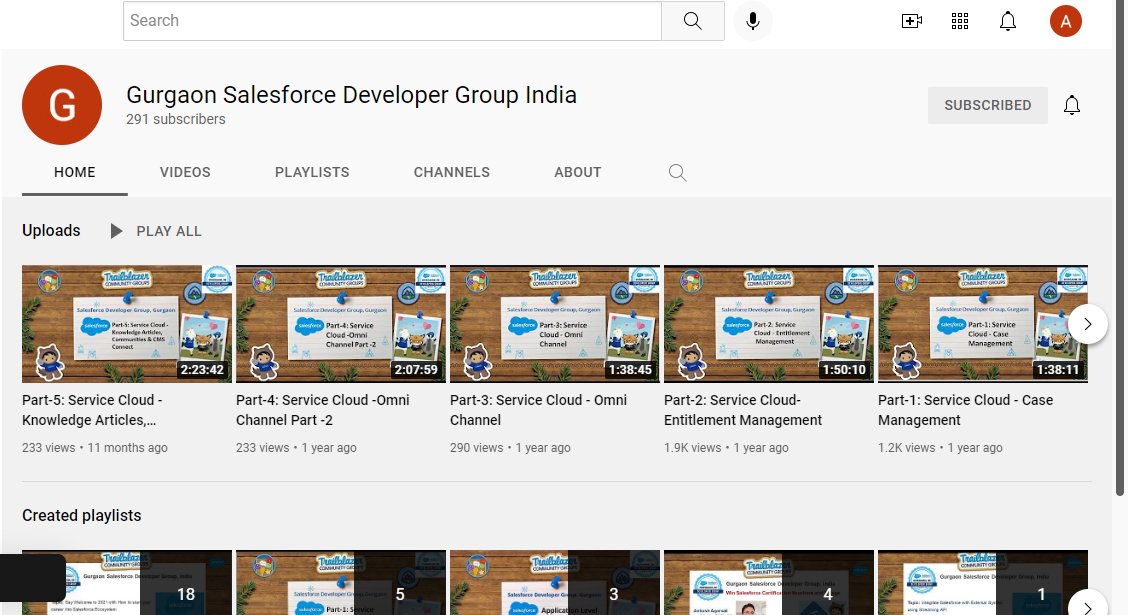
Task: Open the playlist with 1 video
Action: tap(983, 583)
